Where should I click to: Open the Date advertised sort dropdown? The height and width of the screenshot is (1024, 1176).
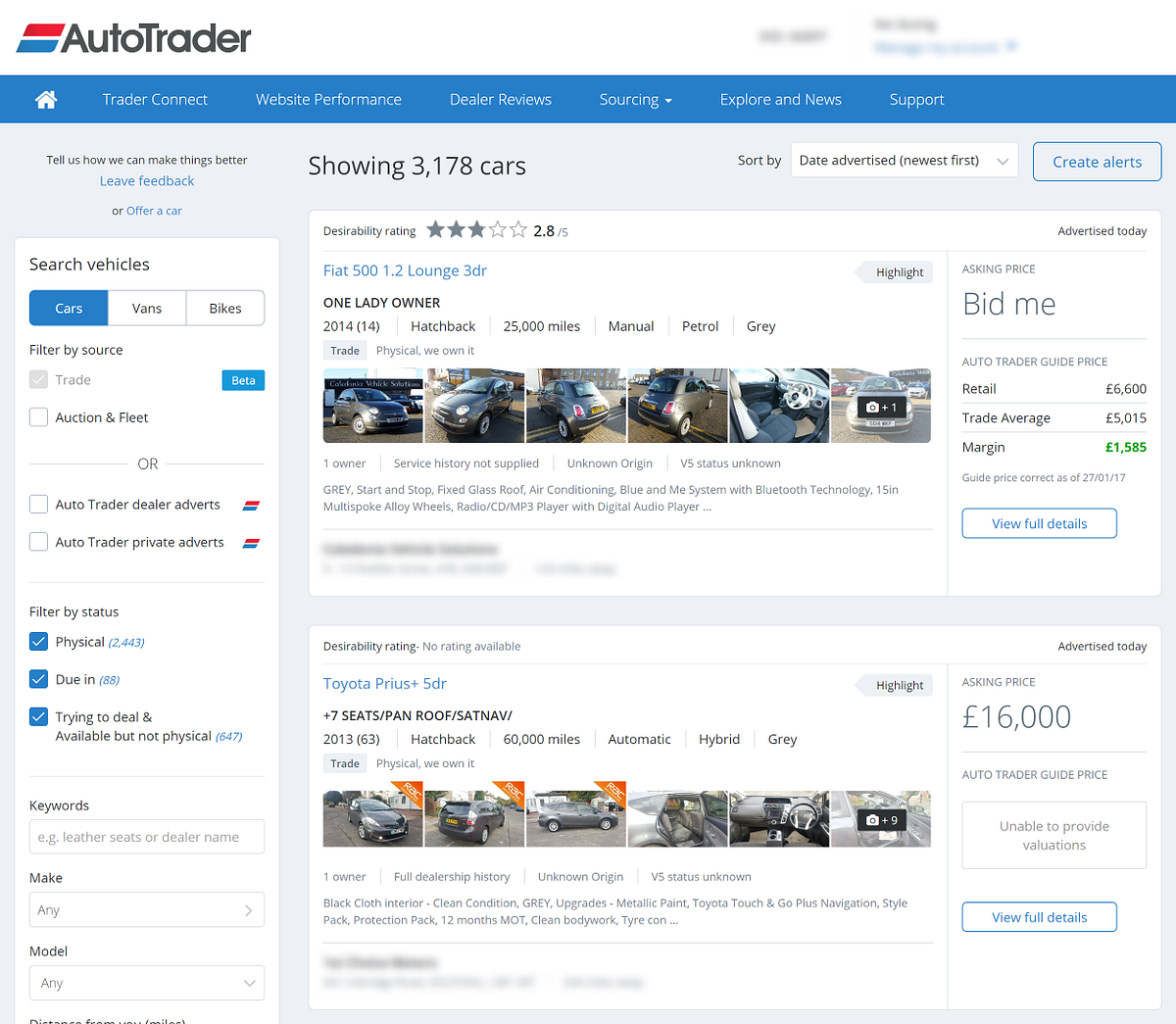[x=903, y=159]
